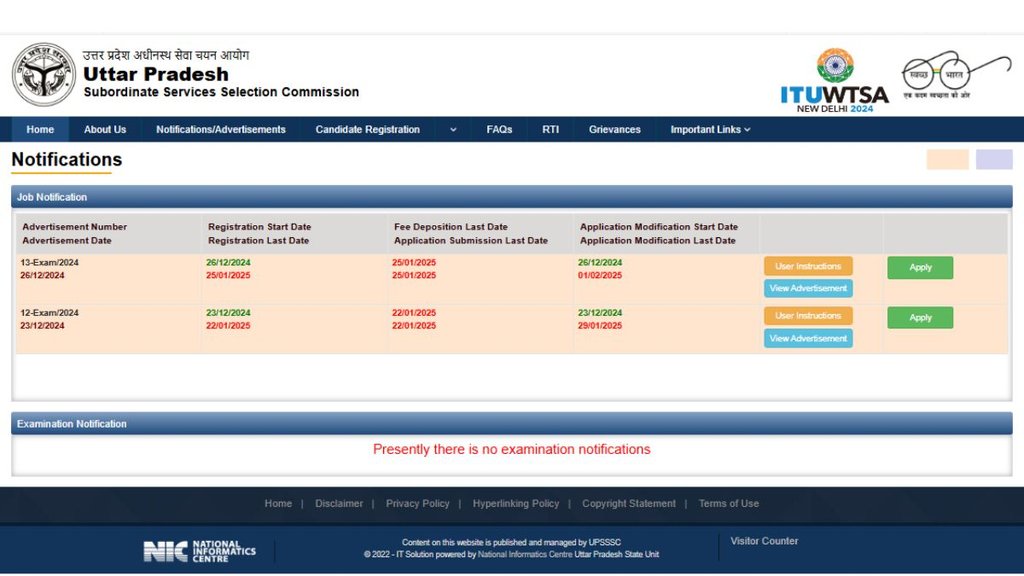The height and width of the screenshot is (576, 1024).
Task: Expand the Important Links dropdown menu
Action: [710, 129]
